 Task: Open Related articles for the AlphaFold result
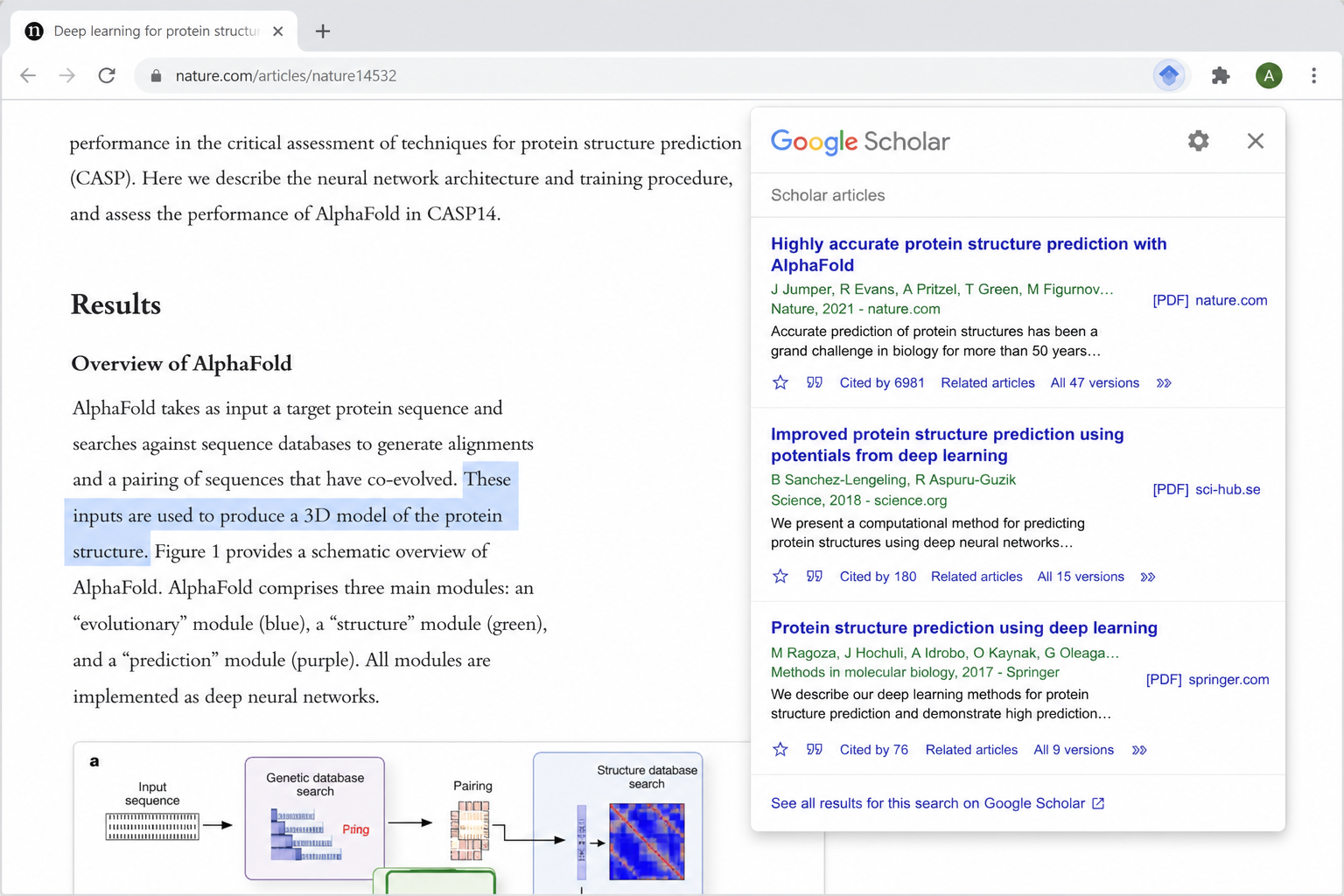988,382
